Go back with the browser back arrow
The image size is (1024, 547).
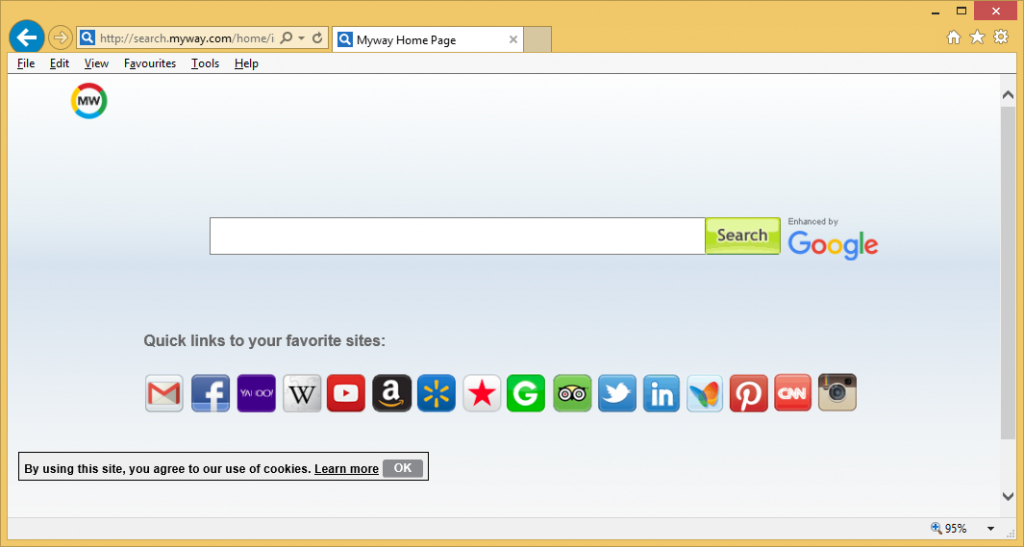(27, 37)
